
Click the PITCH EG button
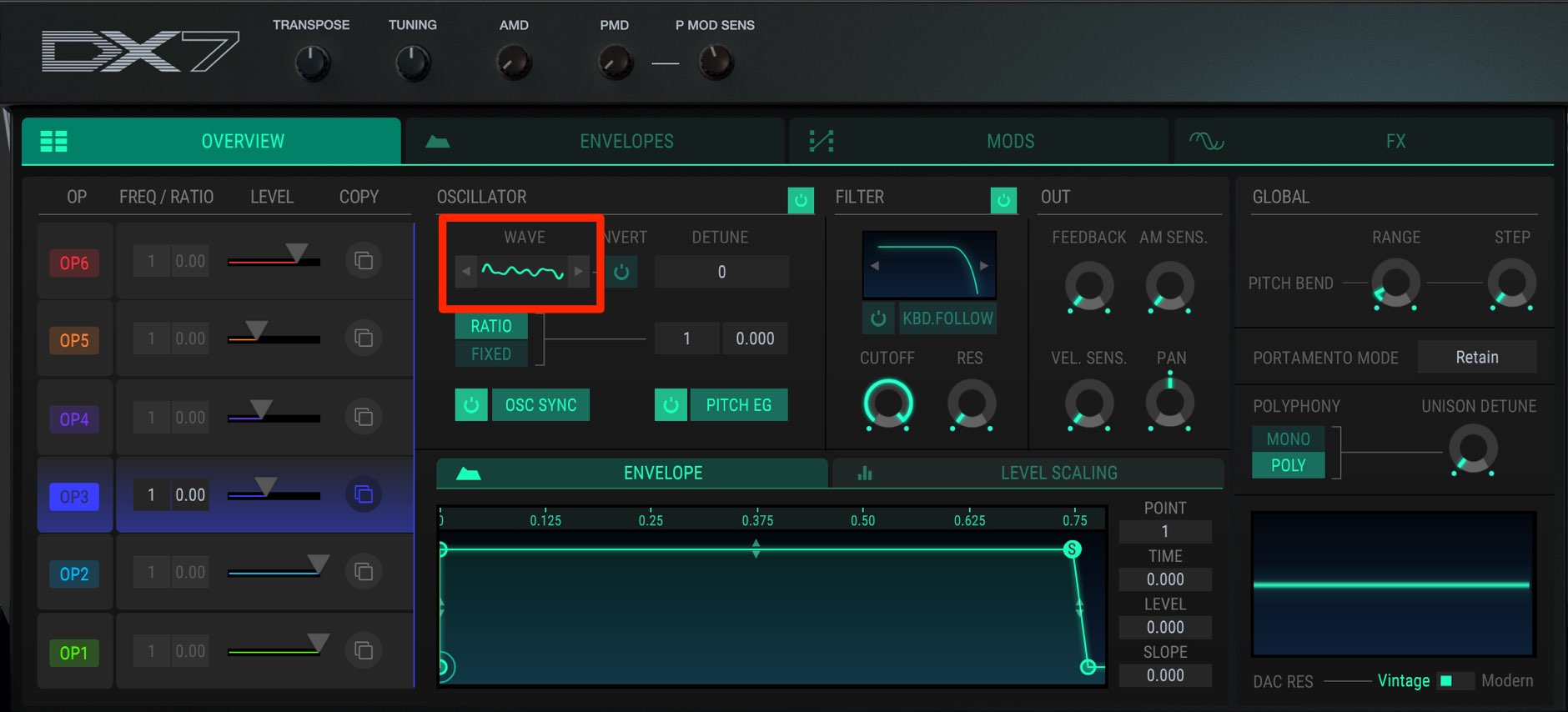[x=739, y=405]
